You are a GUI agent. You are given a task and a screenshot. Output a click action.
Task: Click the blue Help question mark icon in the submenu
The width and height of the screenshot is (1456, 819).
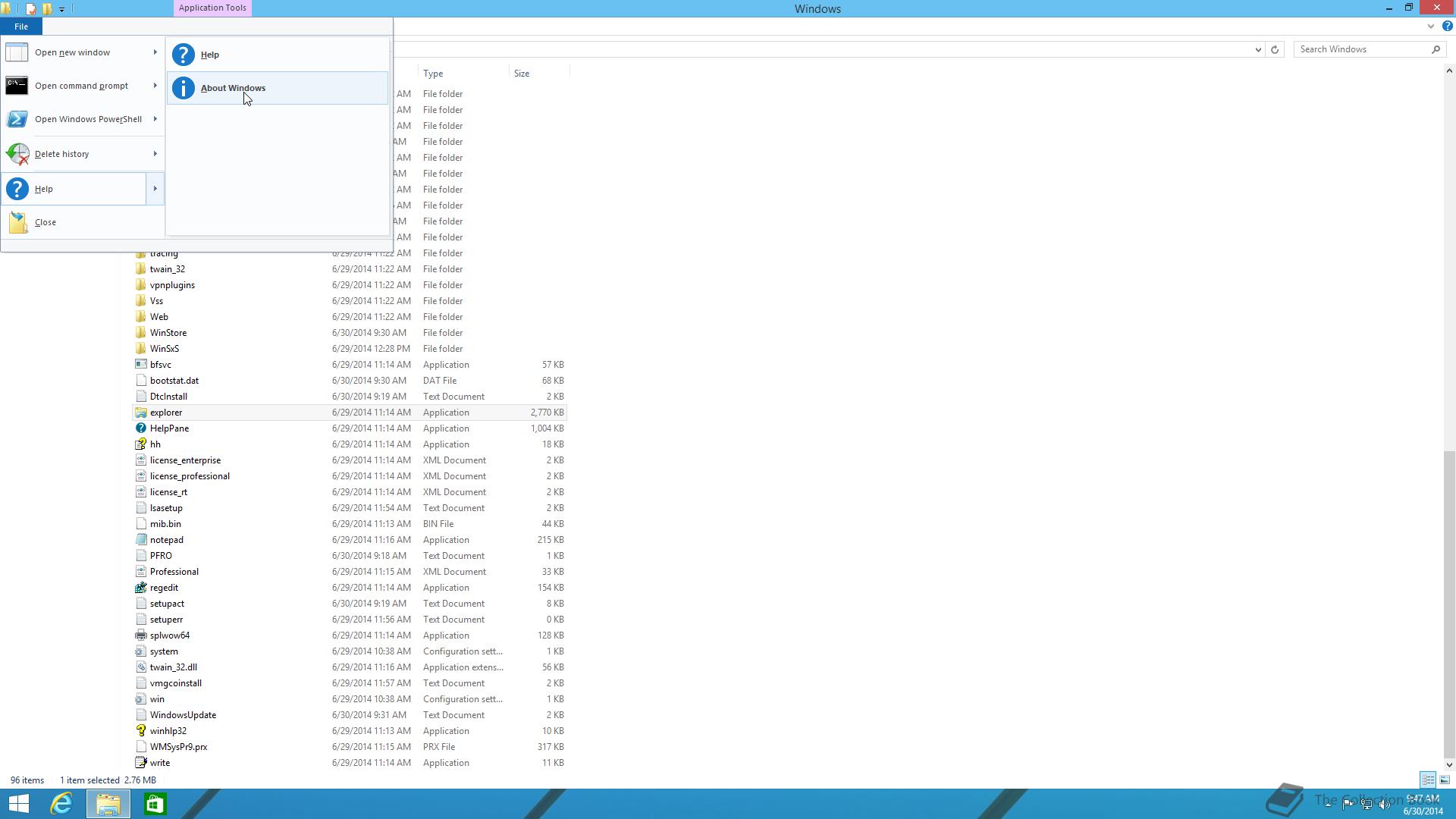(184, 55)
